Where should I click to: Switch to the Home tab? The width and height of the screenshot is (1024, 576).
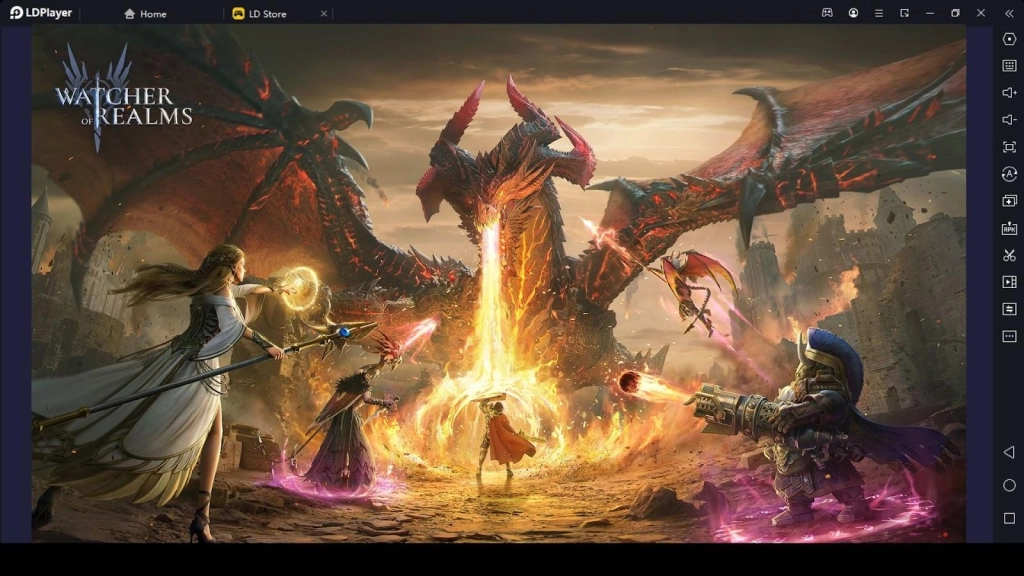point(145,14)
